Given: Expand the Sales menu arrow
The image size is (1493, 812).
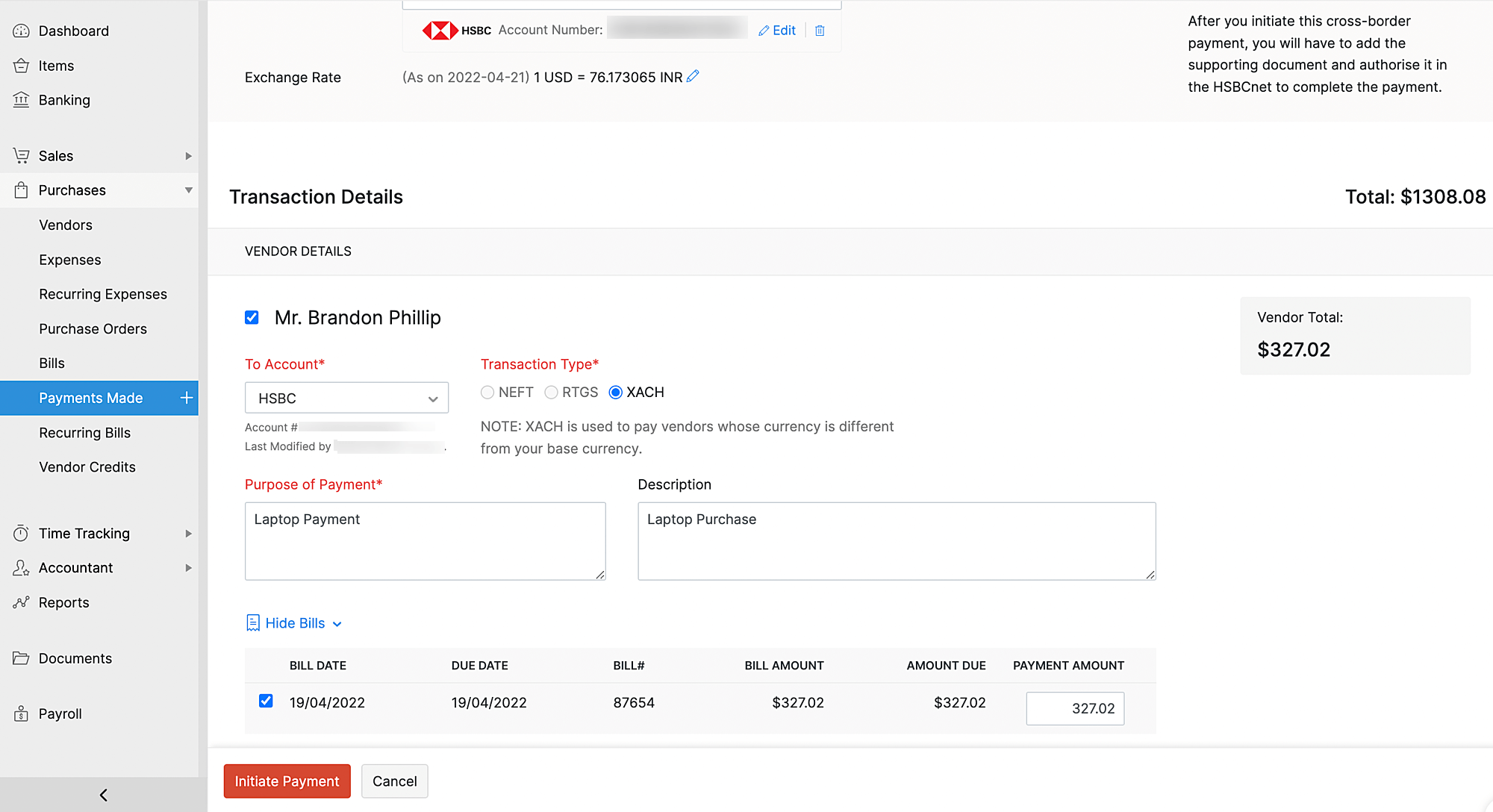Looking at the screenshot, I should (x=188, y=156).
